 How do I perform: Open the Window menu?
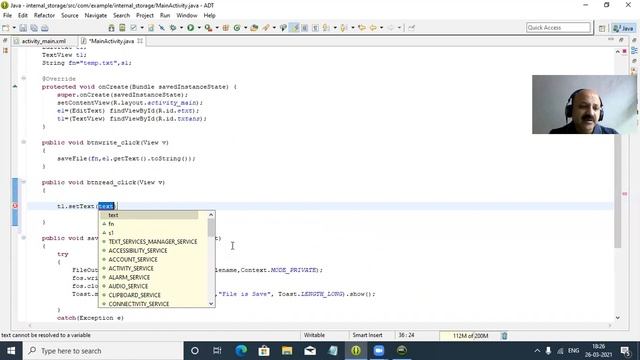pyautogui.click(x=187, y=16)
